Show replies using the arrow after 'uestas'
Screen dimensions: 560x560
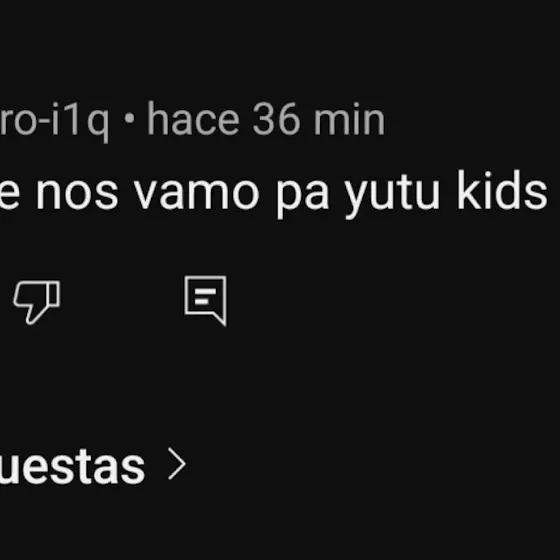tap(177, 464)
